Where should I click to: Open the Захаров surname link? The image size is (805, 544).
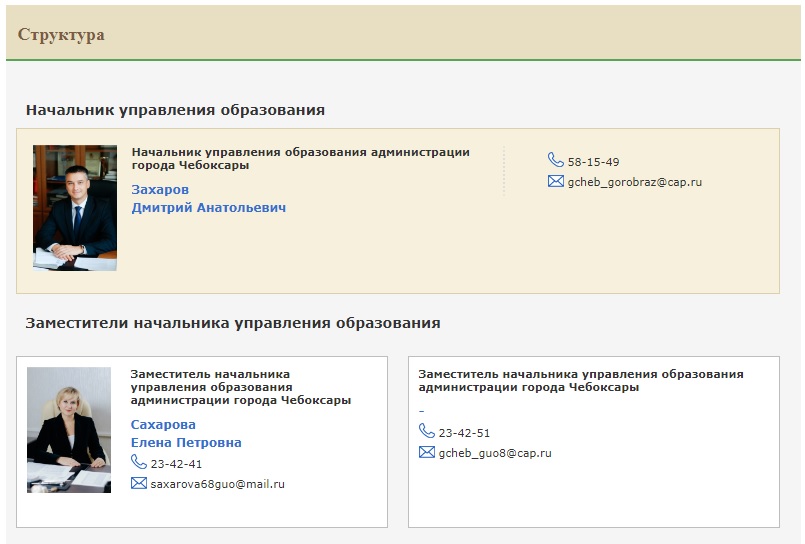pyautogui.click(x=160, y=189)
